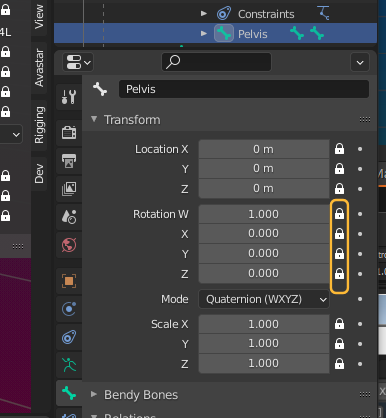
Task: Animate the Location X property dot
Action: coord(360,149)
